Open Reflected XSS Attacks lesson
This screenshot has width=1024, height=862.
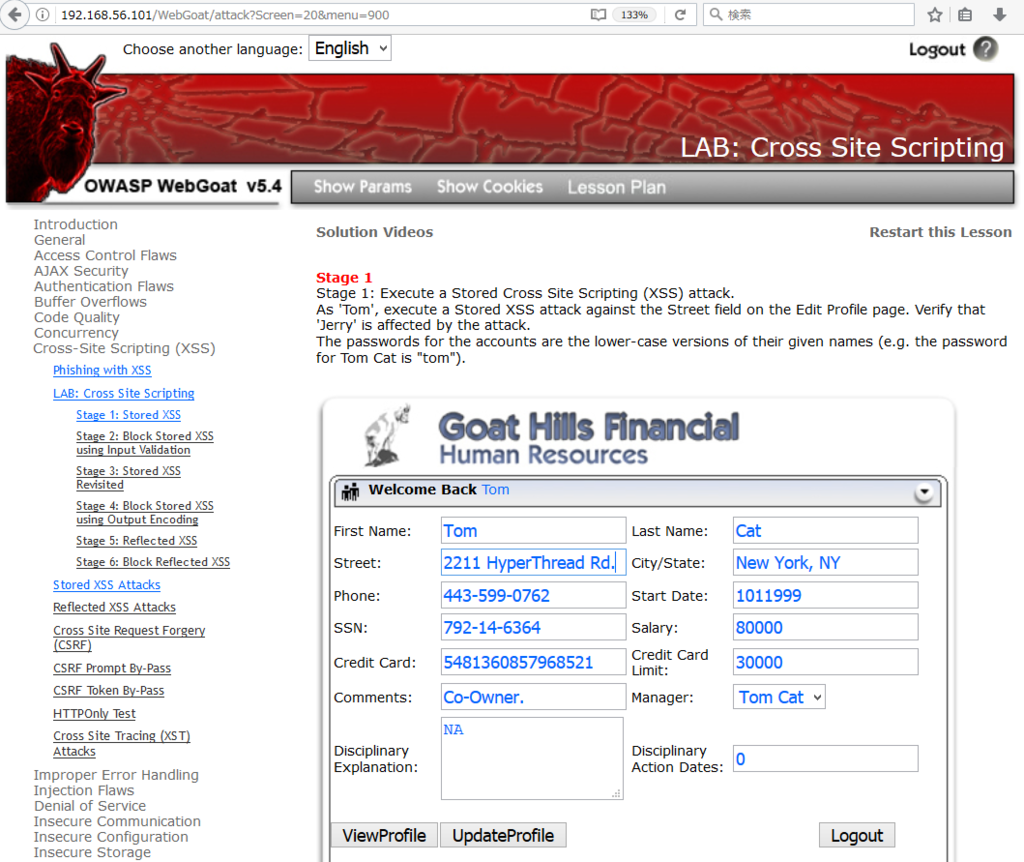click(x=114, y=607)
